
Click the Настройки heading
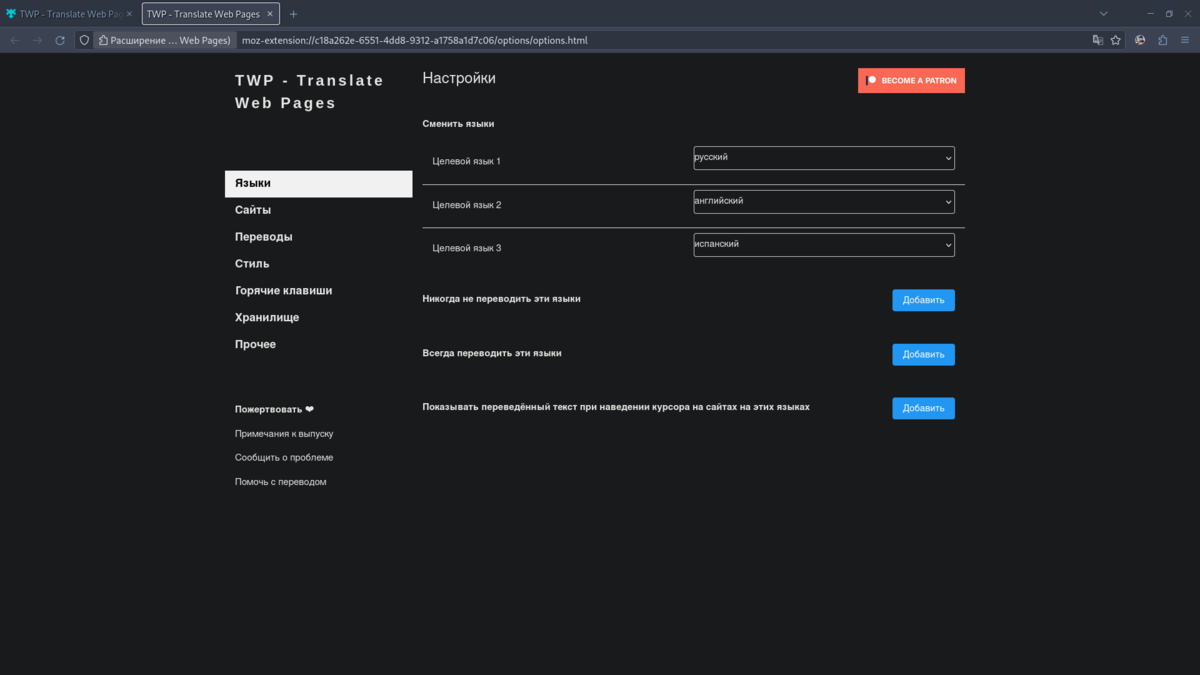(459, 78)
